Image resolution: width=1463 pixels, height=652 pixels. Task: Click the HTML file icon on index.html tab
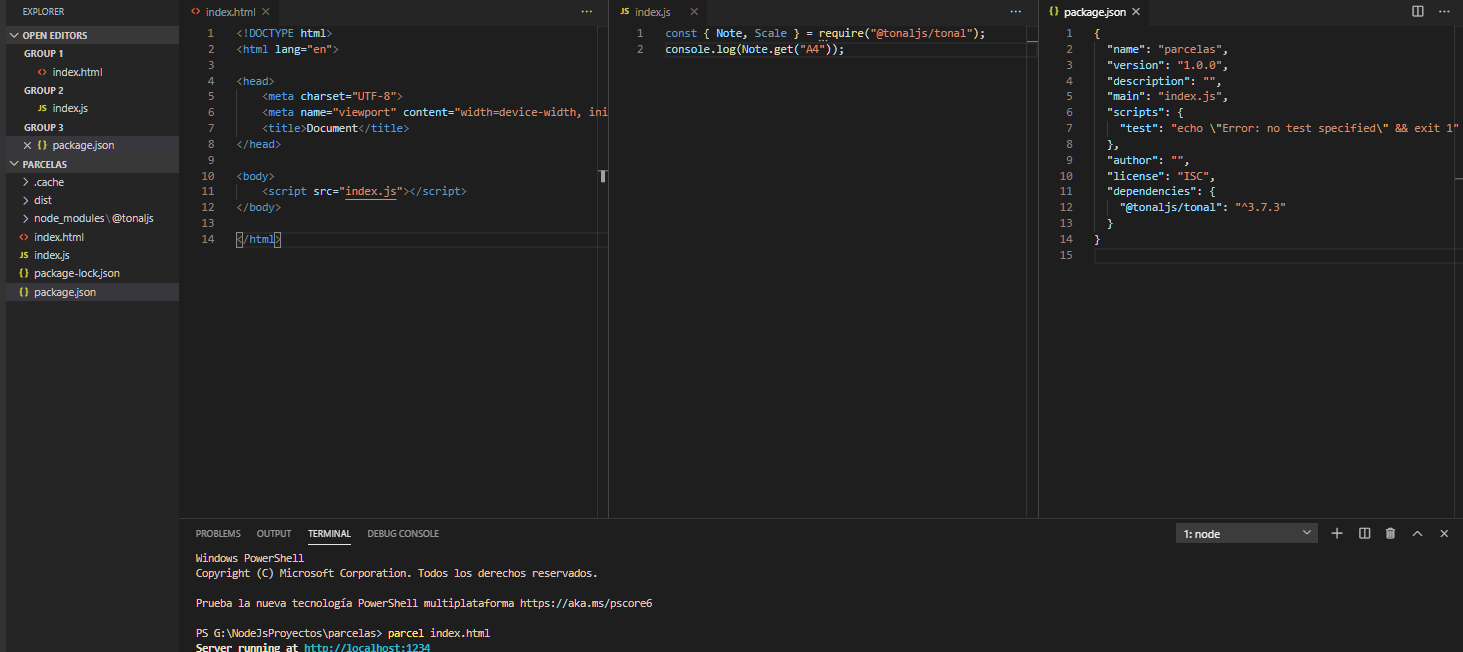point(195,12)
